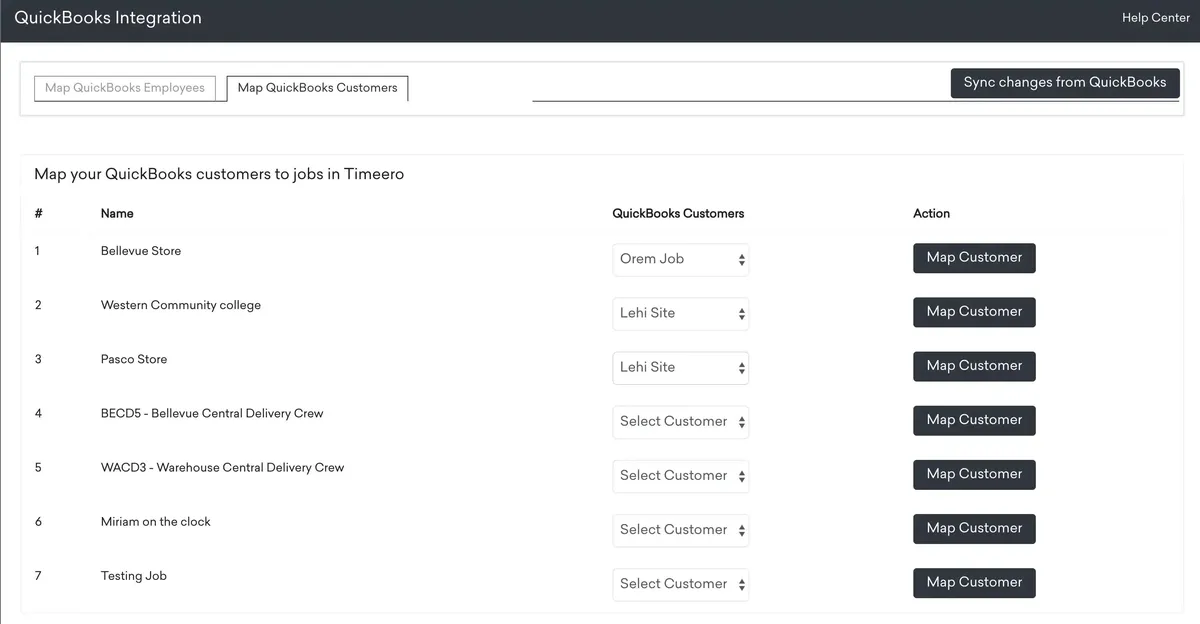The image size is (1200, 624).
Task: Click the QuickBooks Integration page title
Action: click(108, 18)
